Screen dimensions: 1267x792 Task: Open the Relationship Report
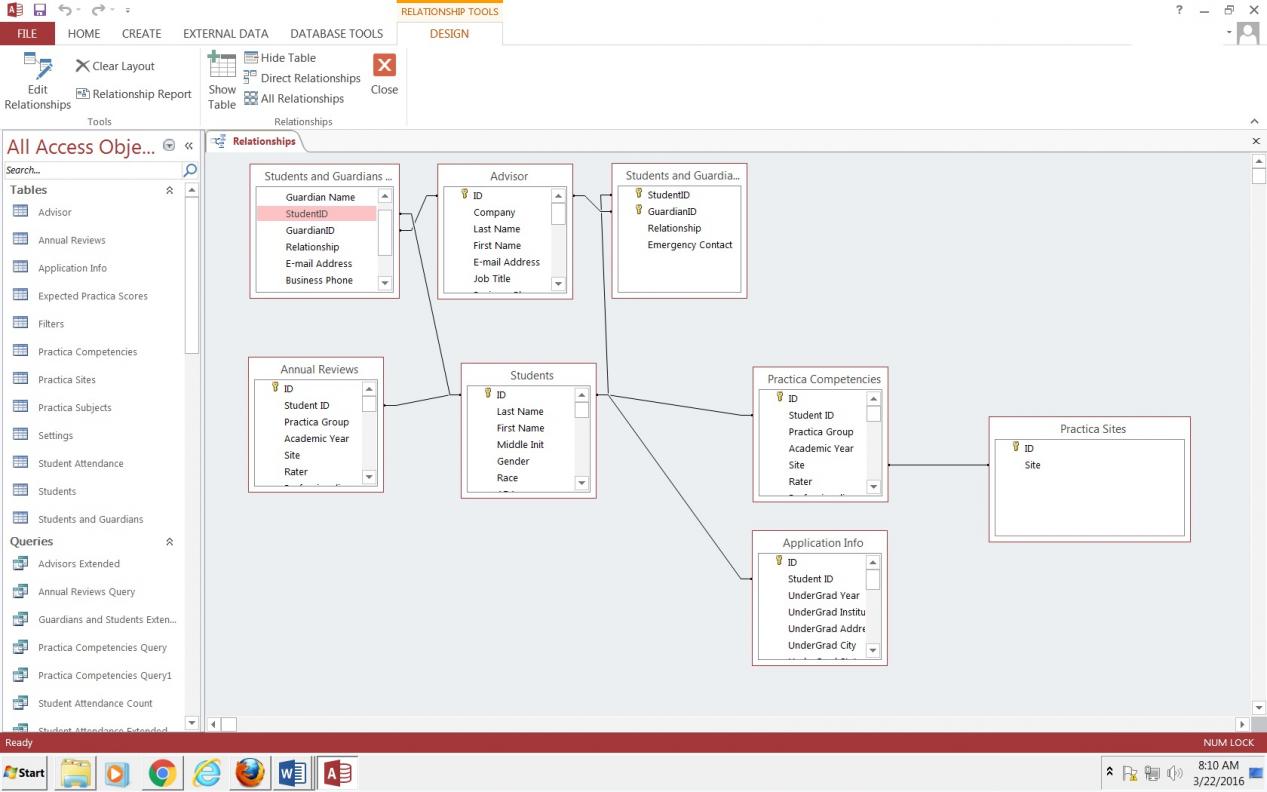(134, 94)
